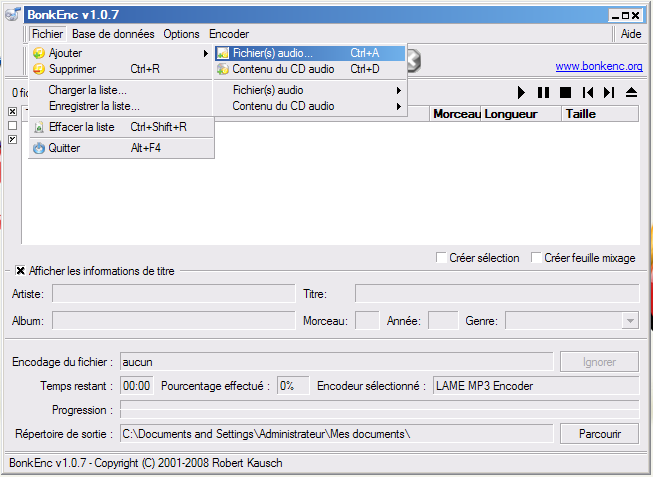
Task: Toggle the empty select-none checkbox in joblist
Action: point(12,125)
